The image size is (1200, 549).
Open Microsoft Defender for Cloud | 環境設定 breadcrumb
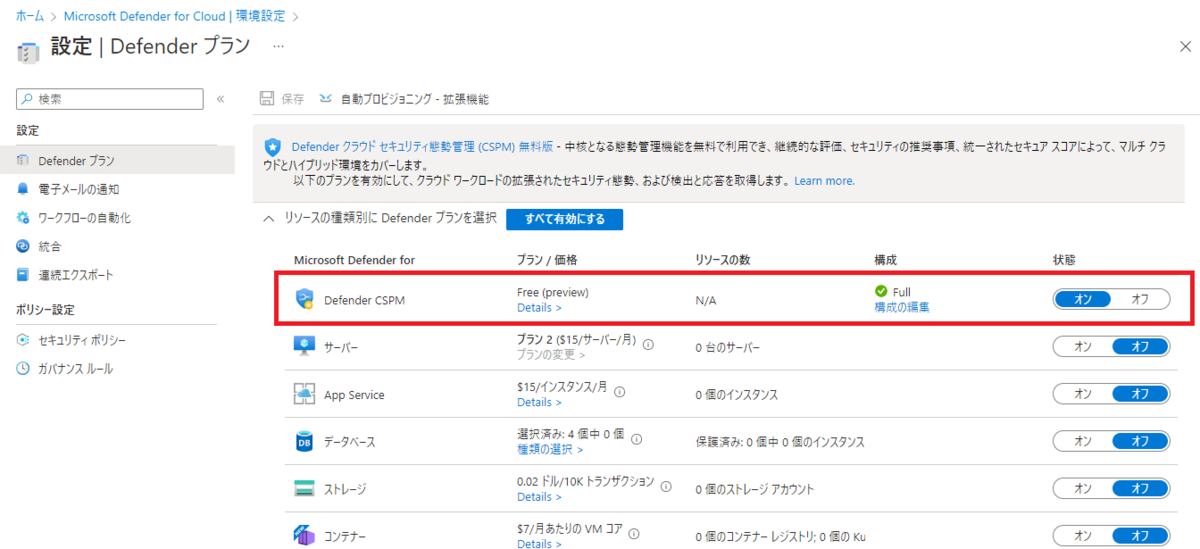coord(175,16)
